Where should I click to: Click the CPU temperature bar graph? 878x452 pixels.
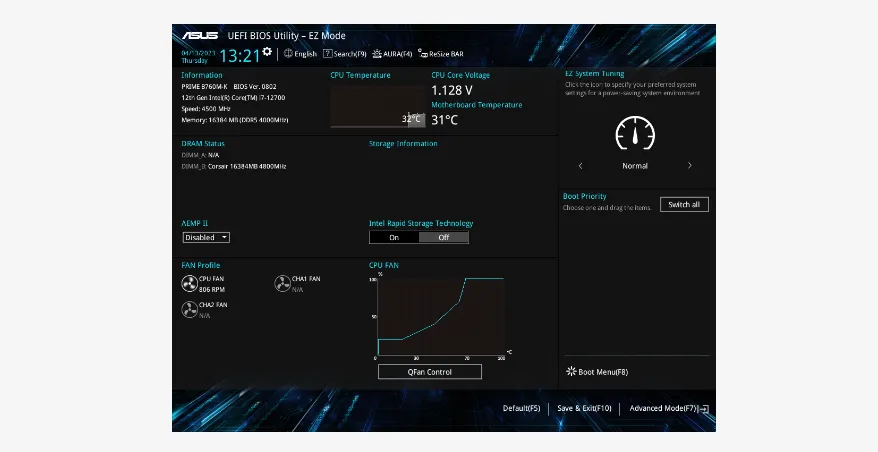coord(378,106)
